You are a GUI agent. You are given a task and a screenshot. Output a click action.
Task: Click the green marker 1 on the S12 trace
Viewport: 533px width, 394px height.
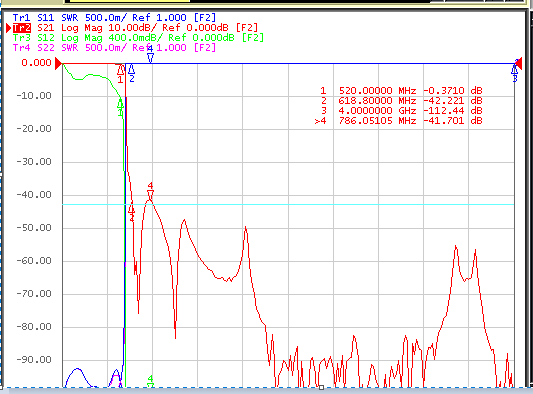[x=120, y=107]
